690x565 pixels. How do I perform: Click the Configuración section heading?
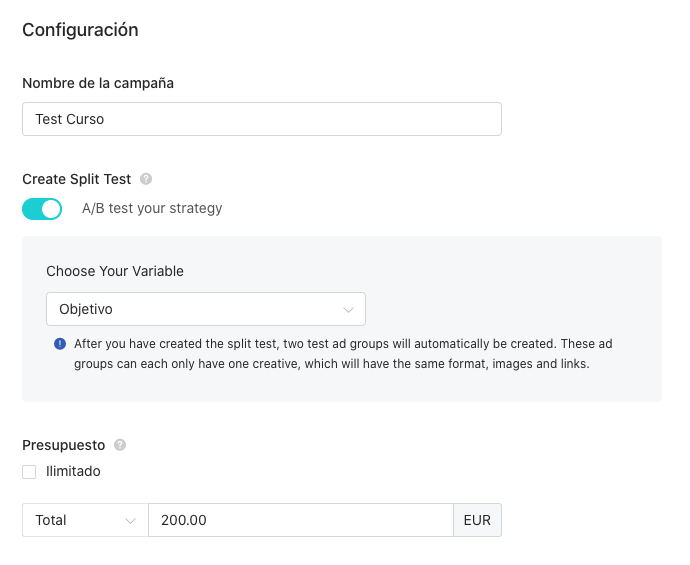tap(80, 30)
